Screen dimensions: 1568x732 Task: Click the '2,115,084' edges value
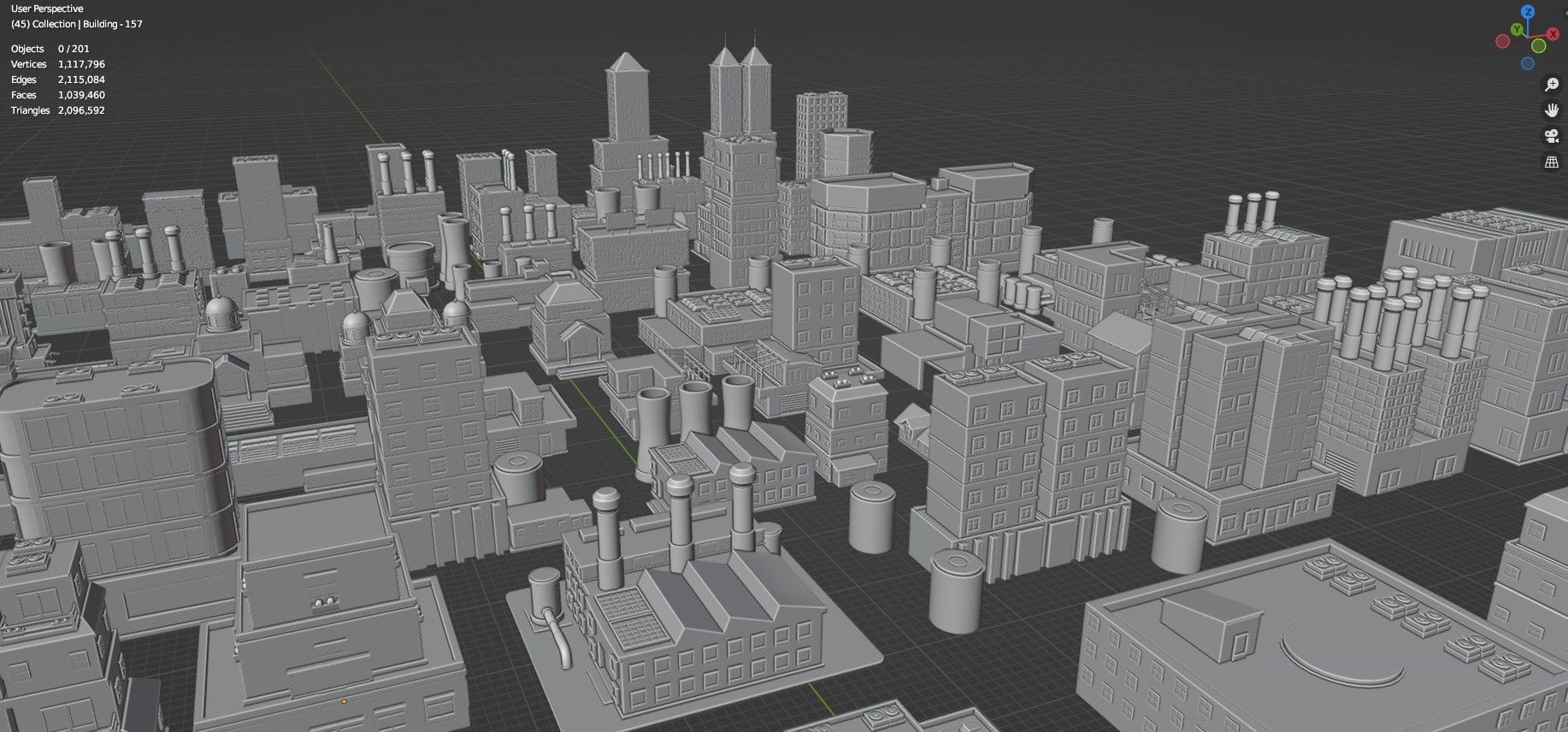tap(81, 80)
